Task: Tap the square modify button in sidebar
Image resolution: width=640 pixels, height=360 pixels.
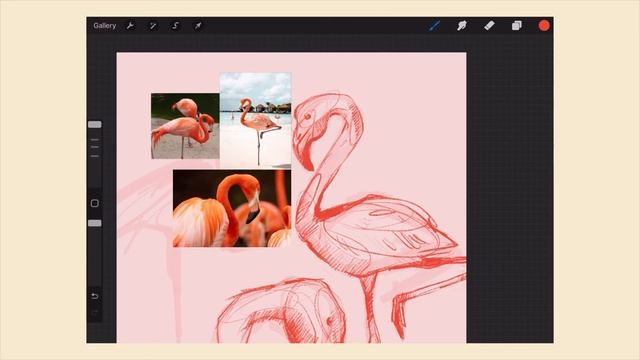Action: [95, 203]
